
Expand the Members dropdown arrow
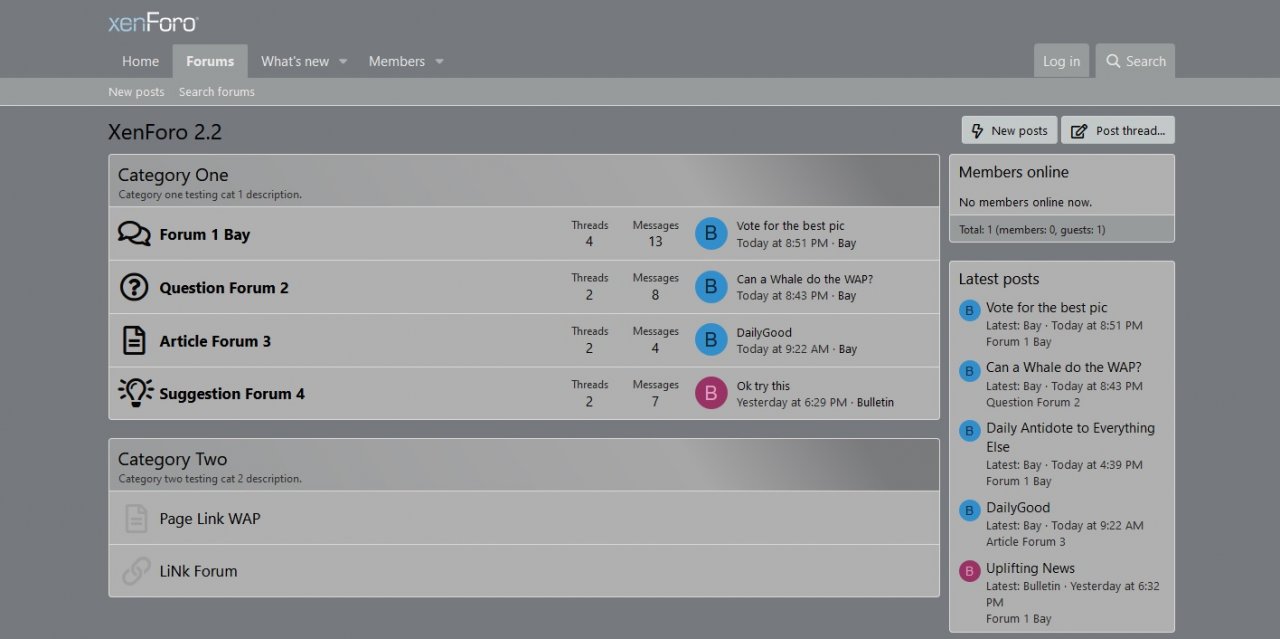pos(439,62)
